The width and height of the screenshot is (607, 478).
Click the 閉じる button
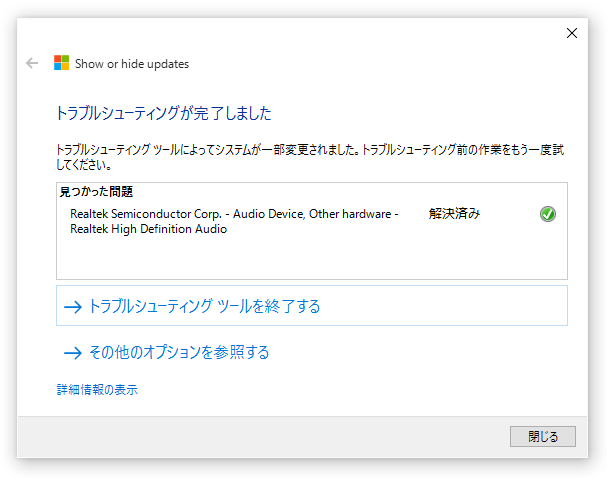point(543,437)
